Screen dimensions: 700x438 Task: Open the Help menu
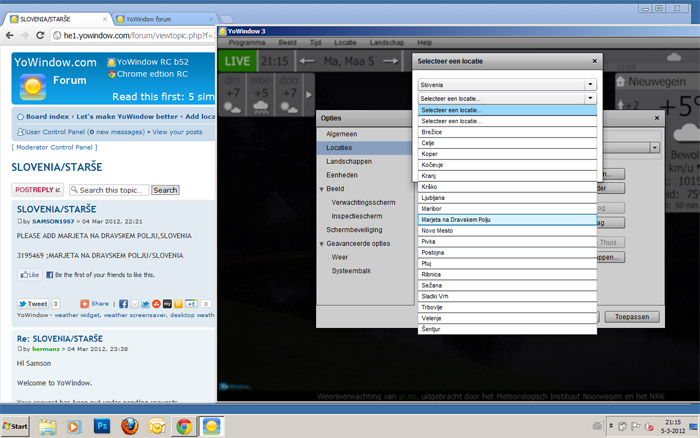click(x=425, y=42)
